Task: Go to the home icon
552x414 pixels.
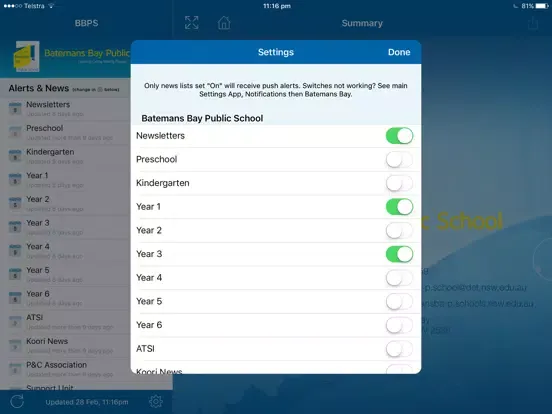Action: [224, 23]
